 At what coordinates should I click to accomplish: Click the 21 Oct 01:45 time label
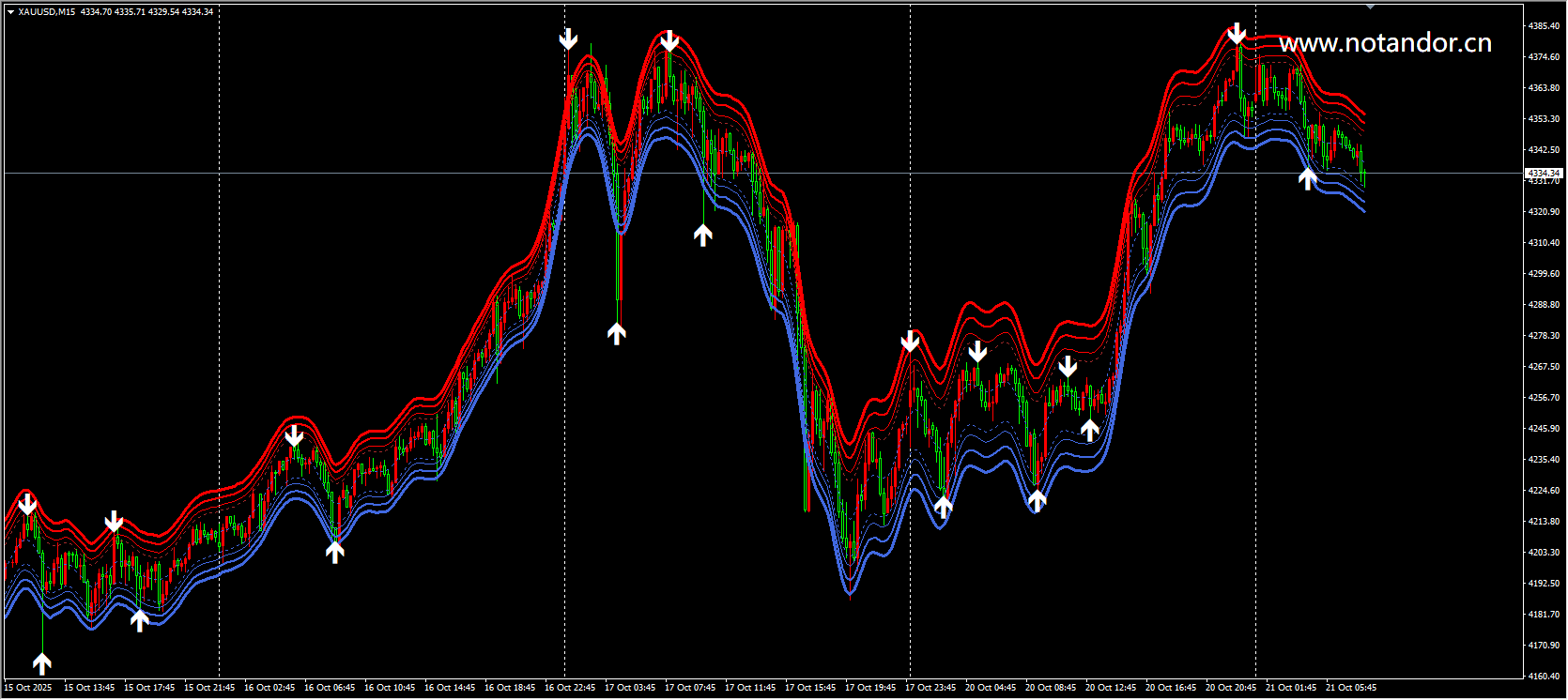coord(1291,688)
